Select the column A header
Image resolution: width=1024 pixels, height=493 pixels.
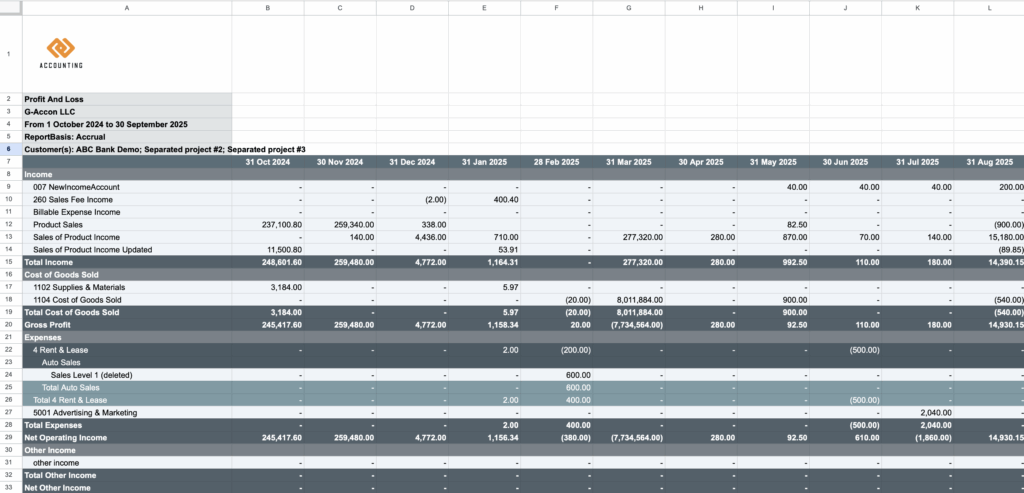[x=126, y=7]
